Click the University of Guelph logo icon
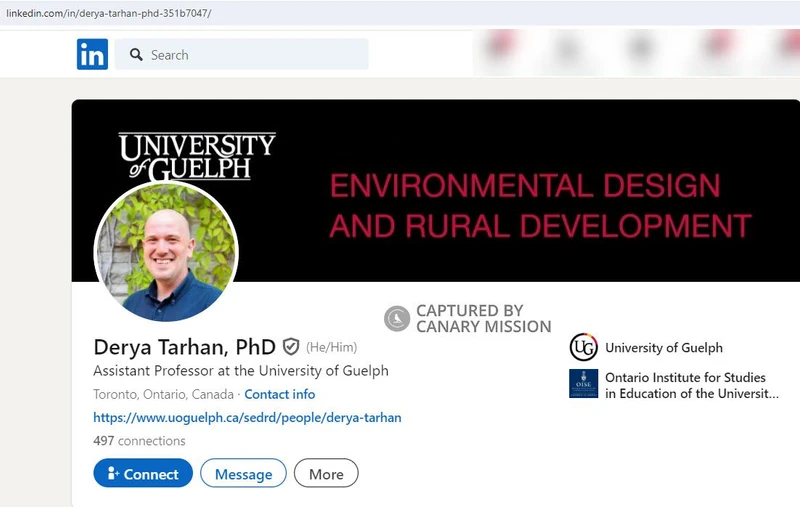This screenshot has height=507, width=800. click(x=584, y=347)
